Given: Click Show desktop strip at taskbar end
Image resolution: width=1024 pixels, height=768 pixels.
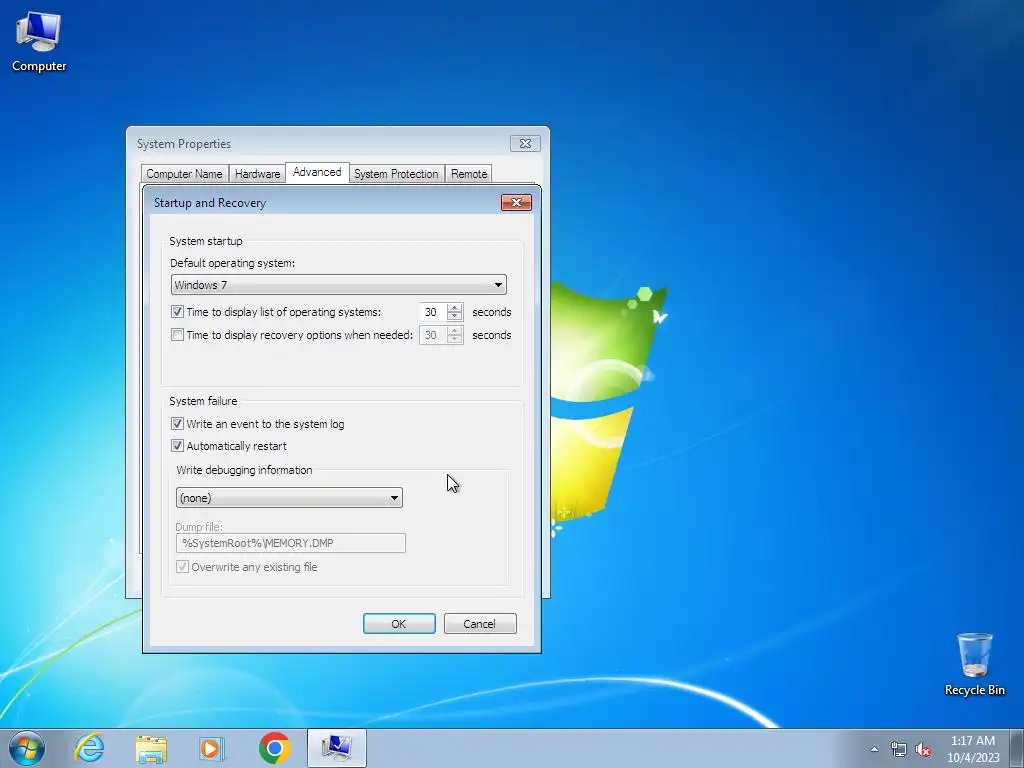Looking at the screenshot, I should (x=1017, y=748).
